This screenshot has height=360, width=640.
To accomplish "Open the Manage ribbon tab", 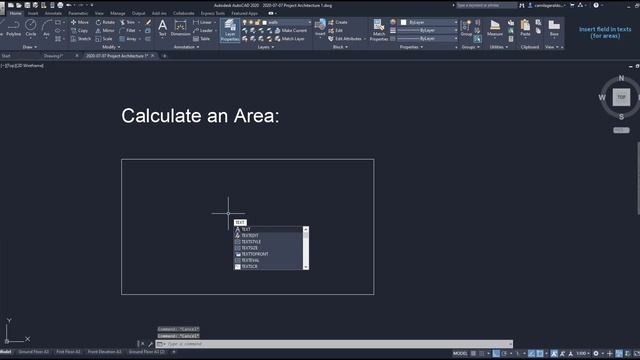I will click(118, 13).
